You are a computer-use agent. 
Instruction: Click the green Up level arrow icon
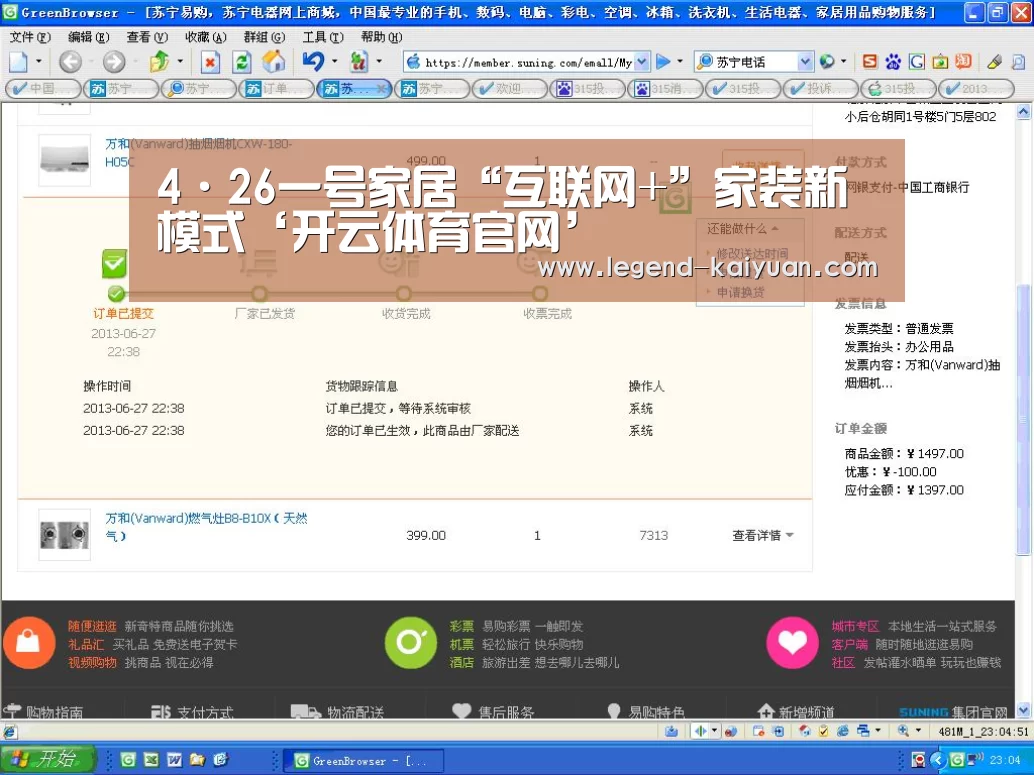pos(159,62)
